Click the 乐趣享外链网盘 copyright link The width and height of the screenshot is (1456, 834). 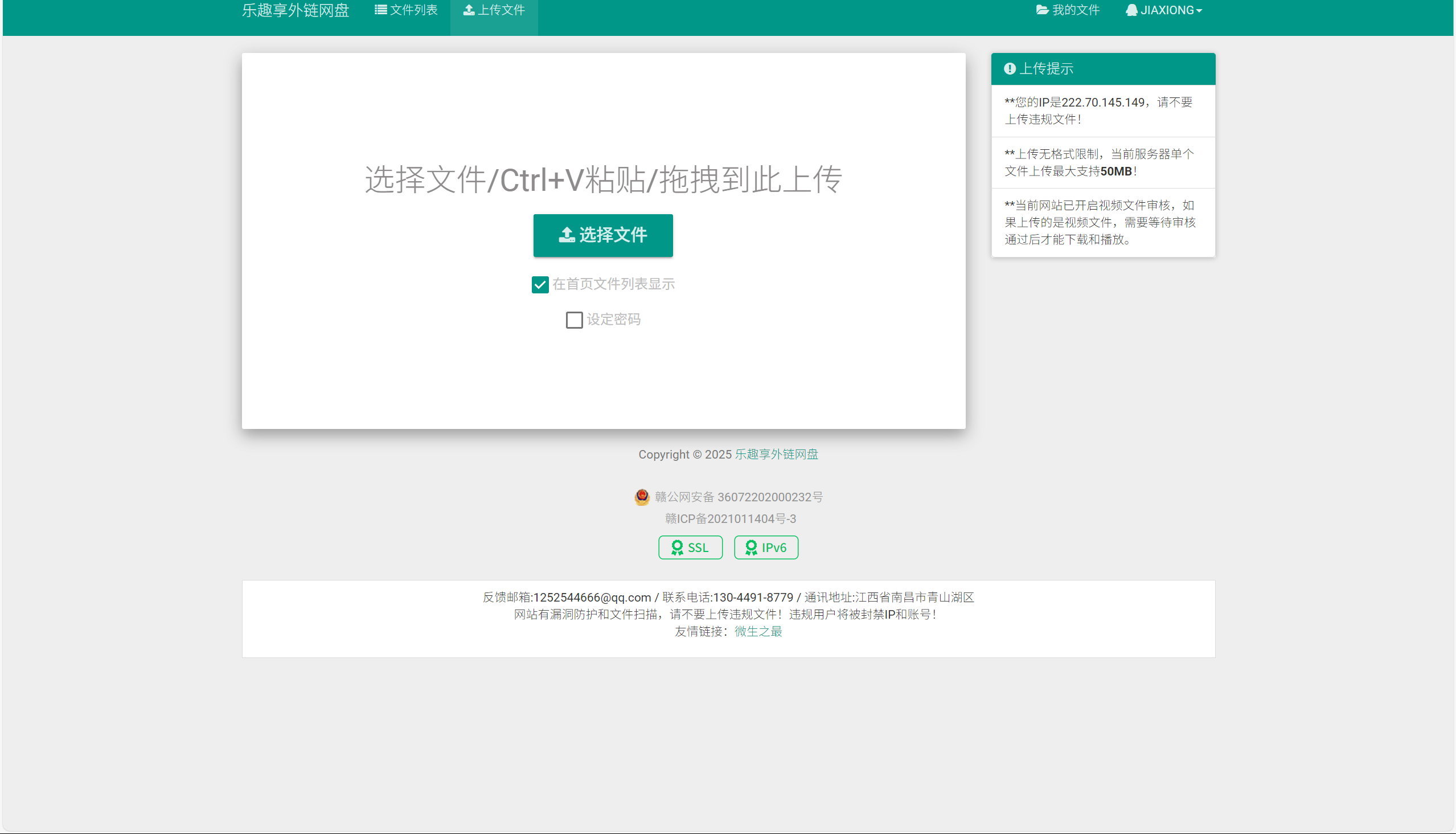pos(776,454)
